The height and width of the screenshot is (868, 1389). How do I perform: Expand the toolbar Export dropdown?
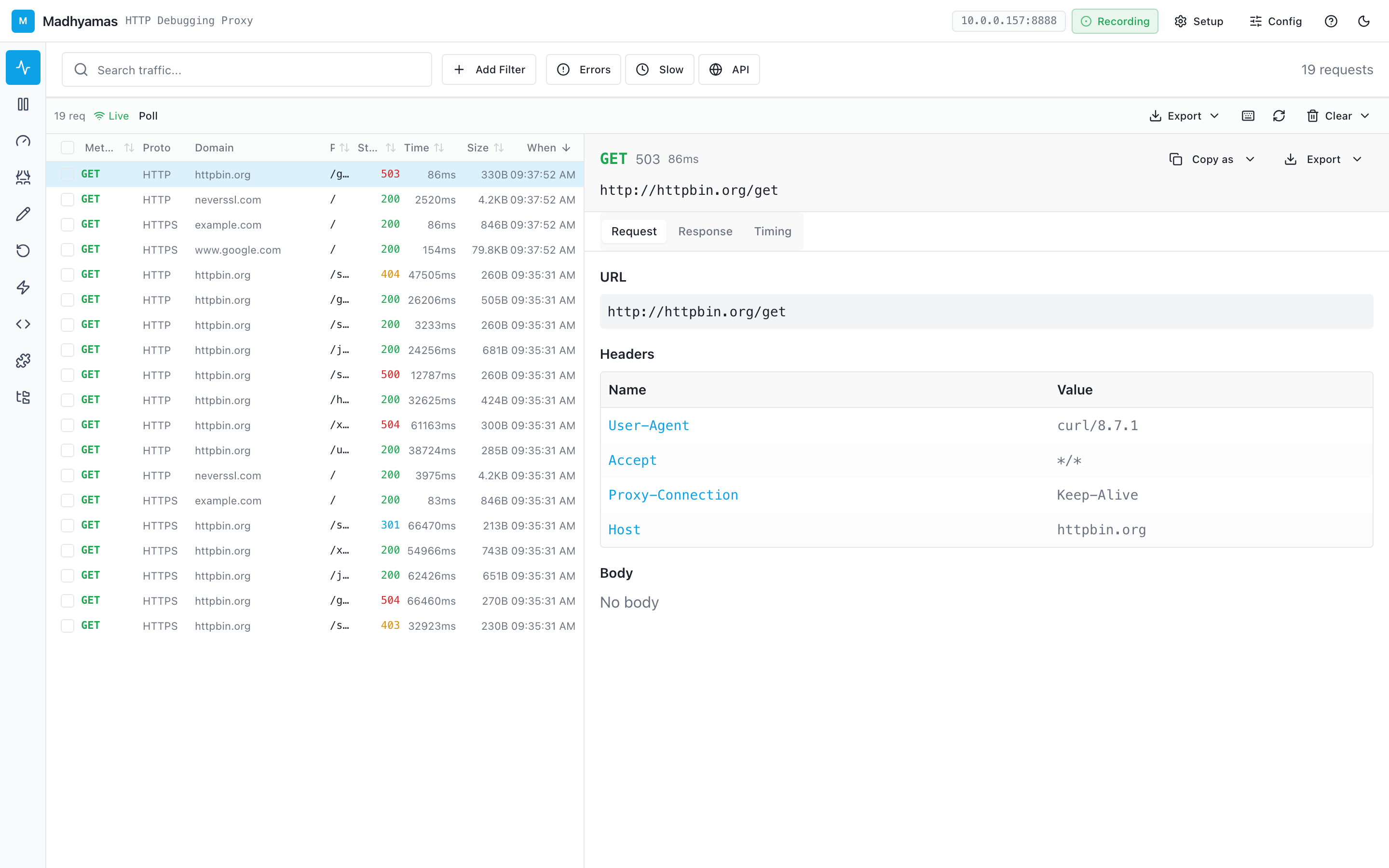(1184, 116)
